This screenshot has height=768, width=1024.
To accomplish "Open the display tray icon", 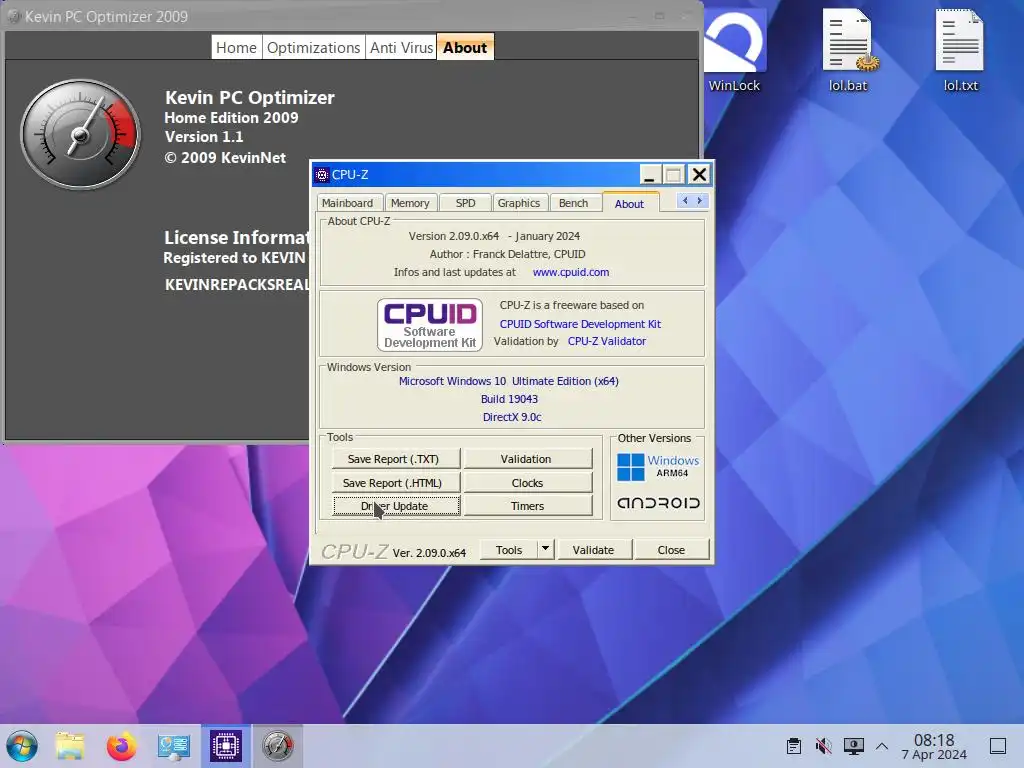I will [854, 746].
